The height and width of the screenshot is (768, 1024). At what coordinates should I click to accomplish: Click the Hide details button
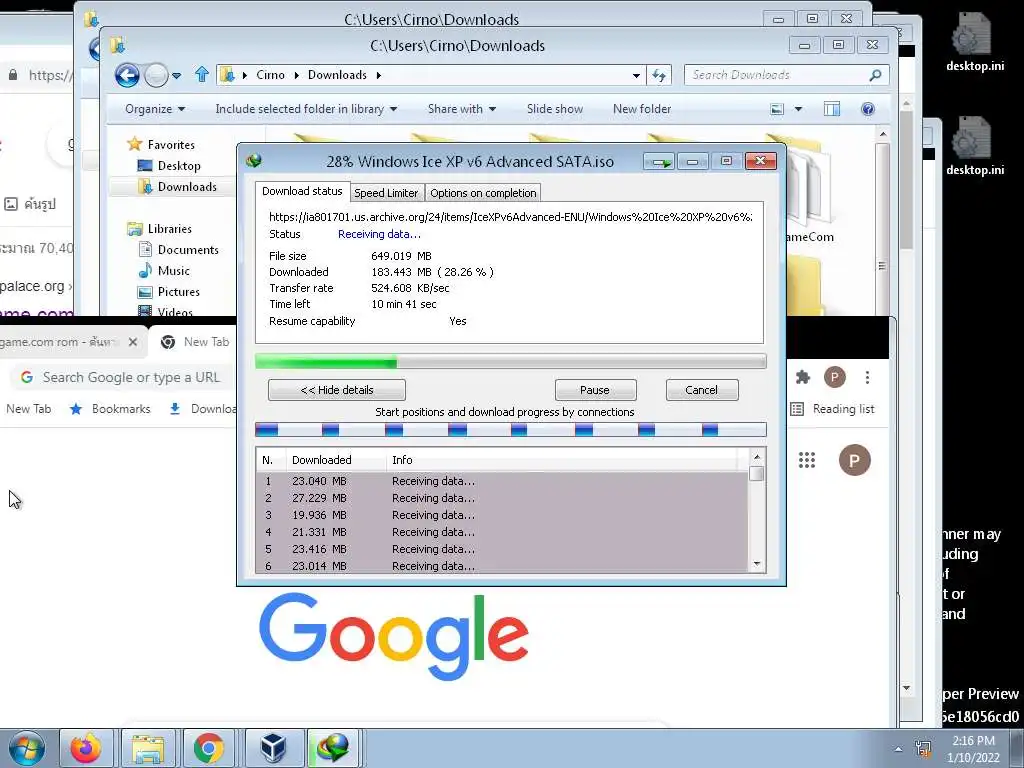click(337, 390)
